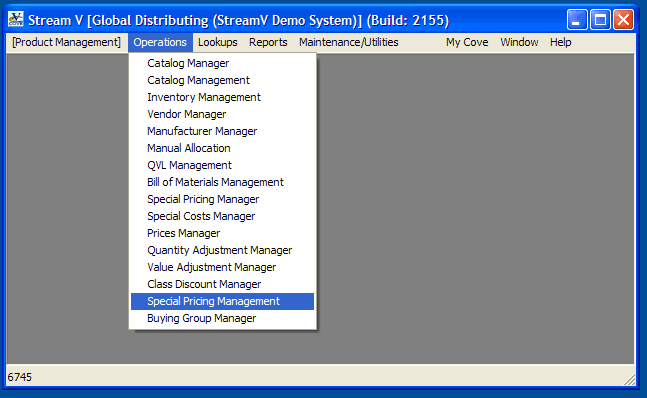Open the Lookups menu
This screenshot has width=647, height=398.
(217, 42)
